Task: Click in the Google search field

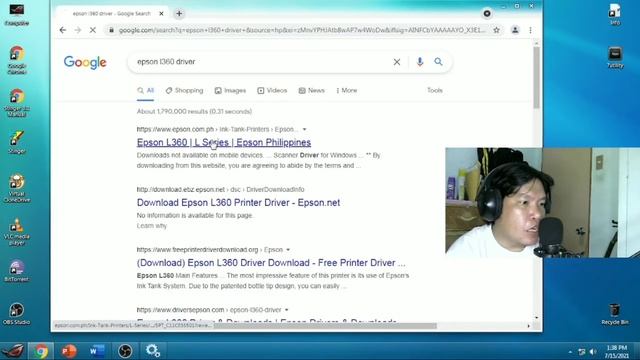Action: tap(261, 62)
